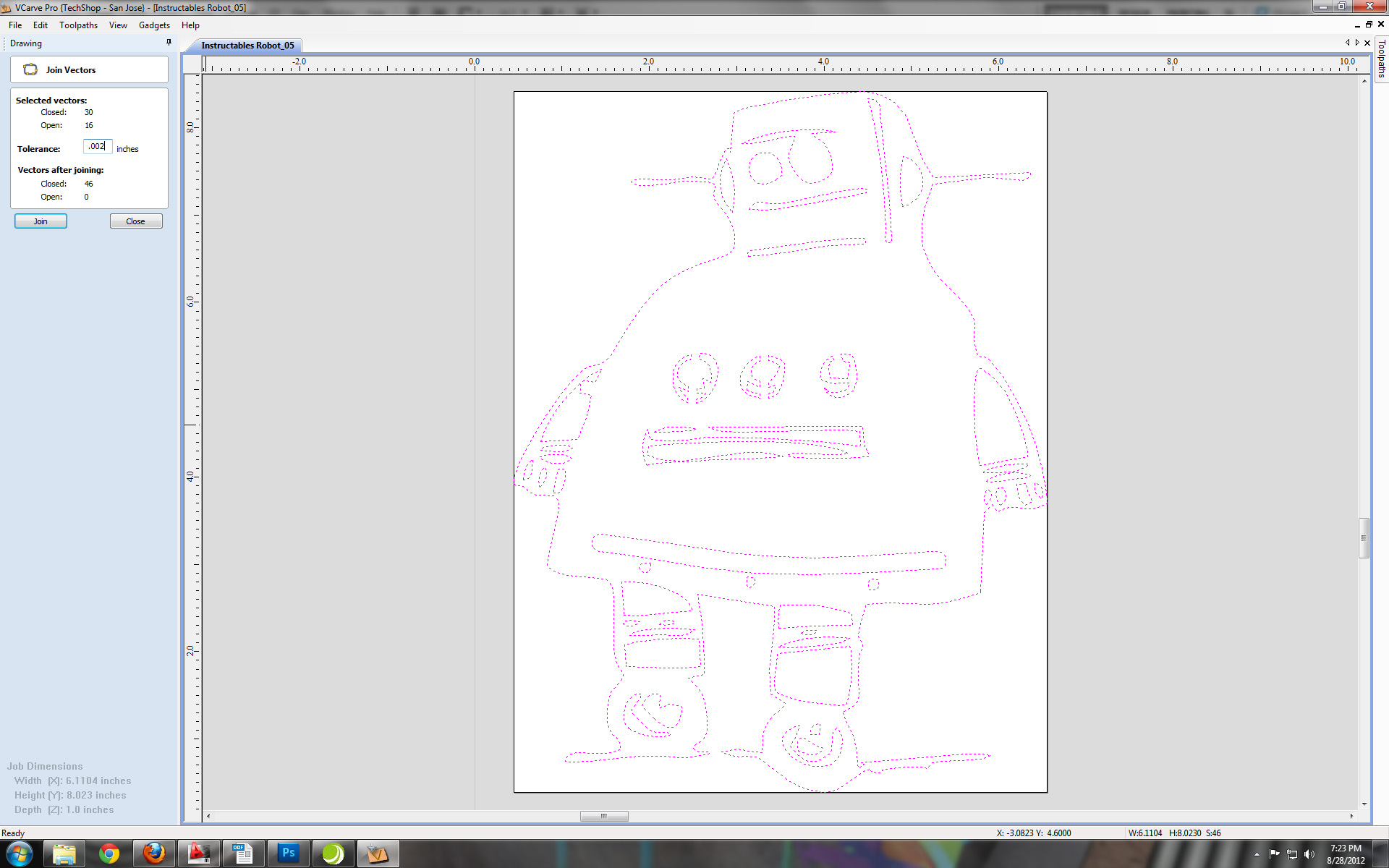Click the Join Vectors tool icon
The height and width of the screenshot is (868, 1389).
coord(30,69)
